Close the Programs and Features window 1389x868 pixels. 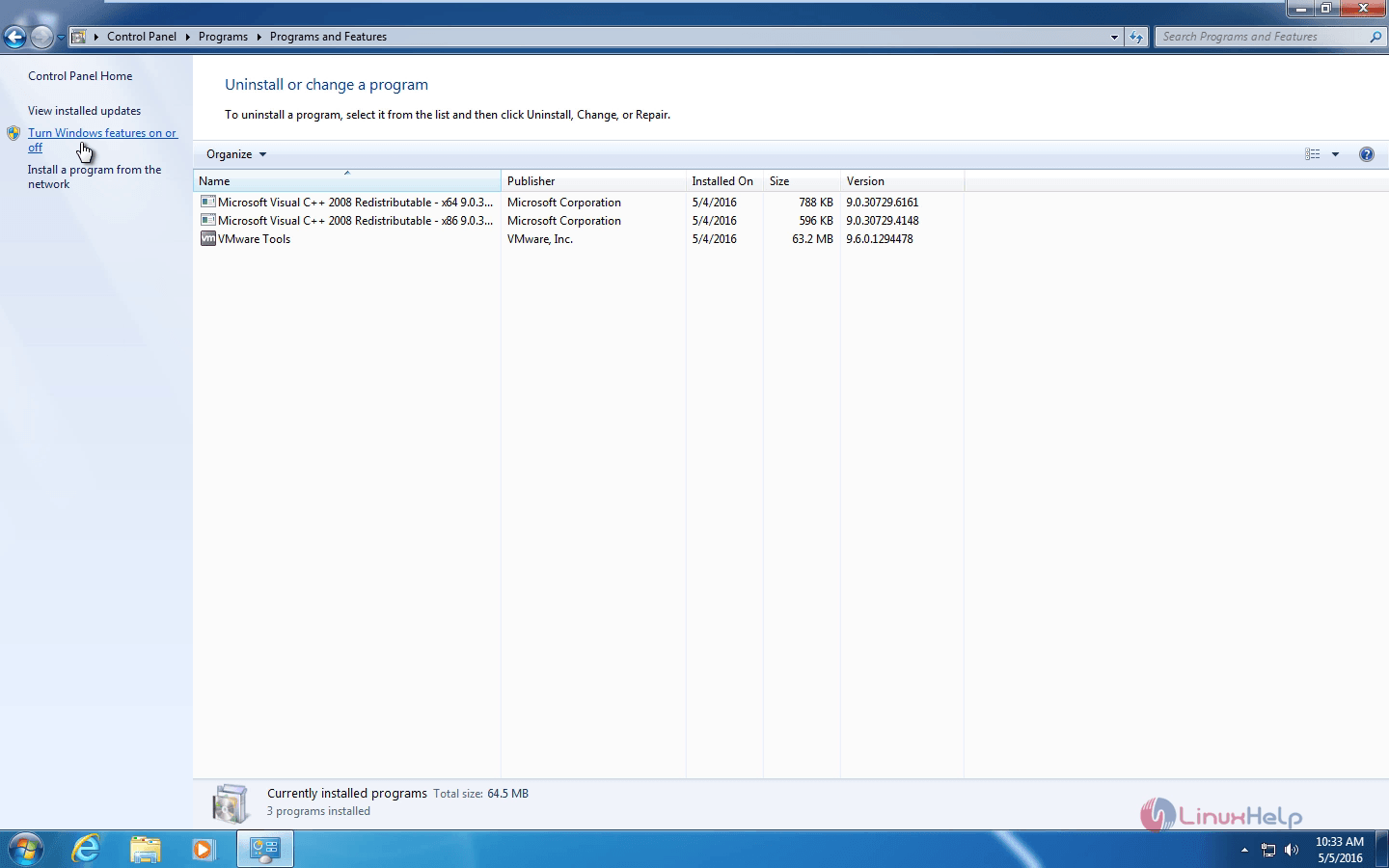[x=1363, y=8]
